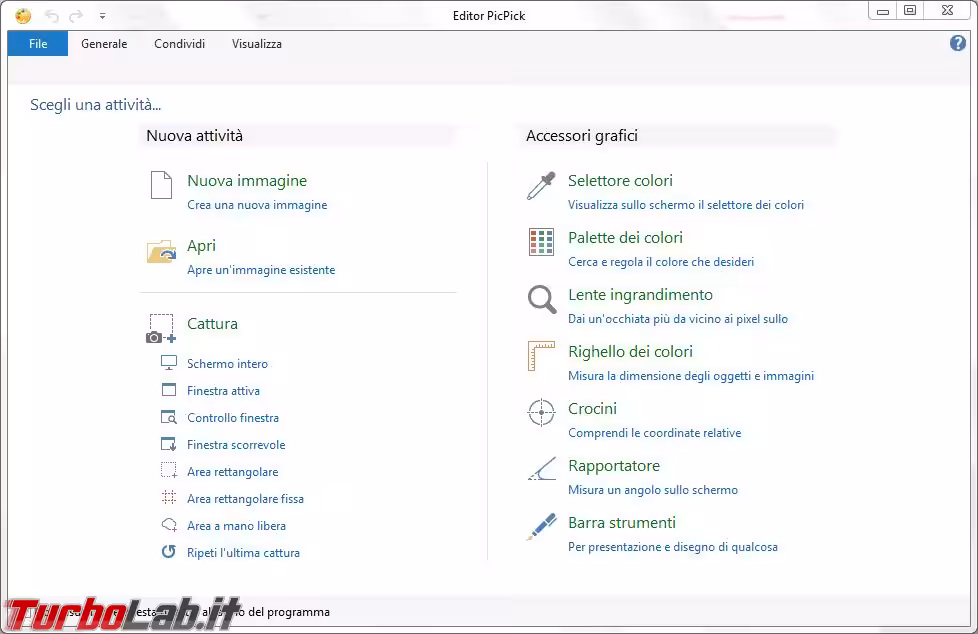Click the Schermo intero capture link

point(227,364)
